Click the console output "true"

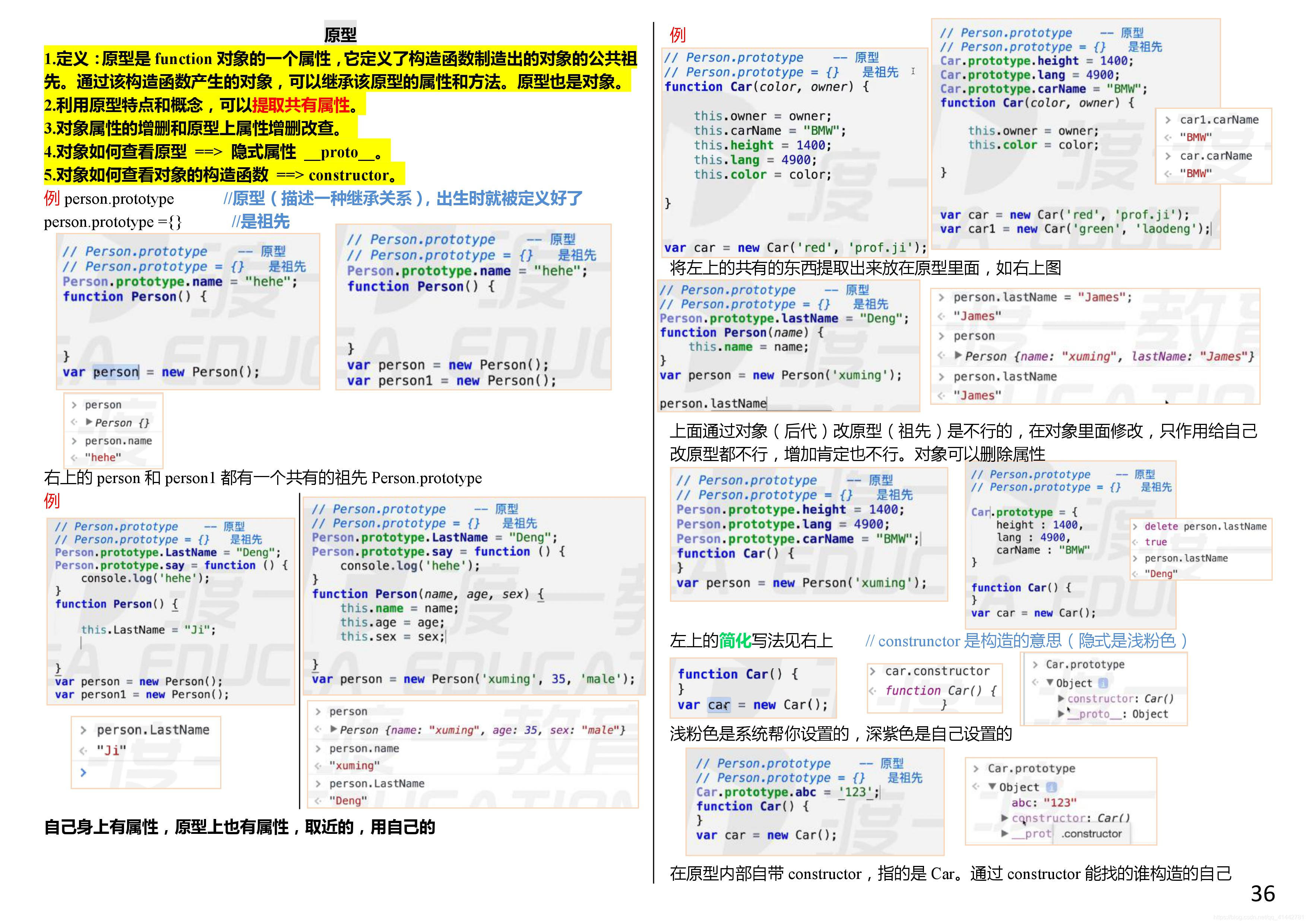[1156, 542]
